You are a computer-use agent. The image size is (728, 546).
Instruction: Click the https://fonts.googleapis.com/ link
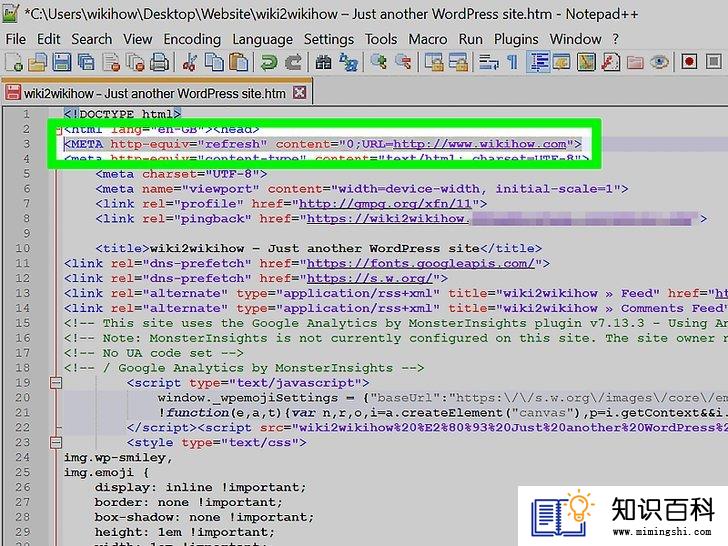tap(421, 263)
